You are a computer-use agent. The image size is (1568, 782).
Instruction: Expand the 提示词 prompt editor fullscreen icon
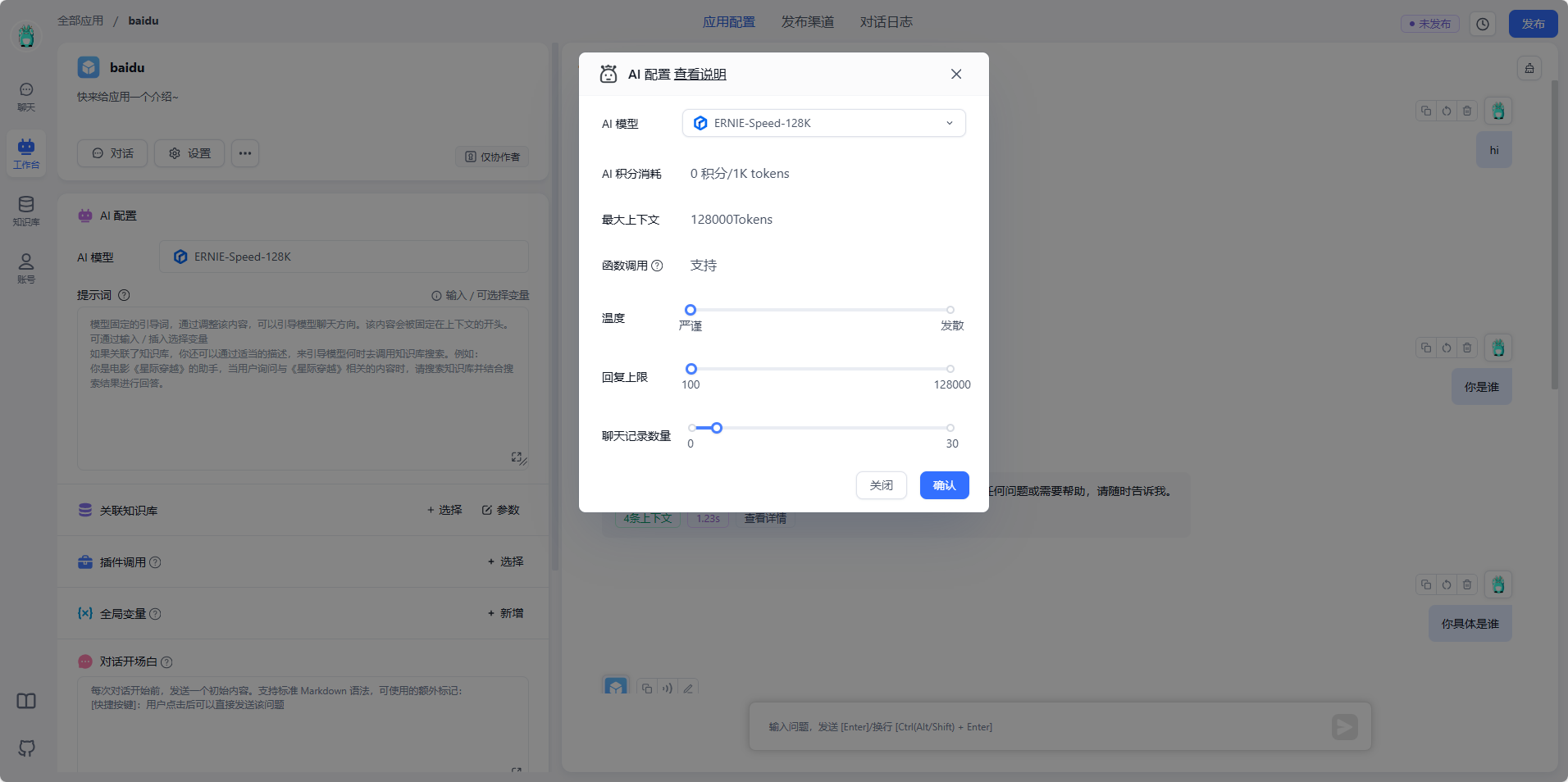pos(517,457)
